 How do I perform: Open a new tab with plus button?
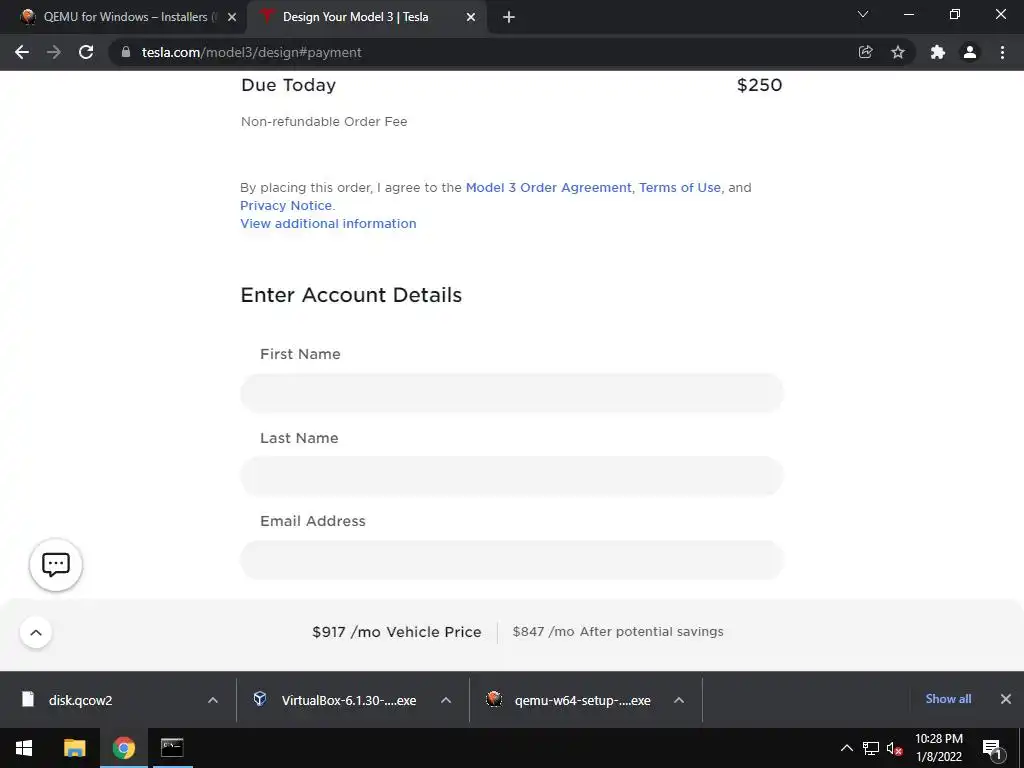click(x=509, y=17)
